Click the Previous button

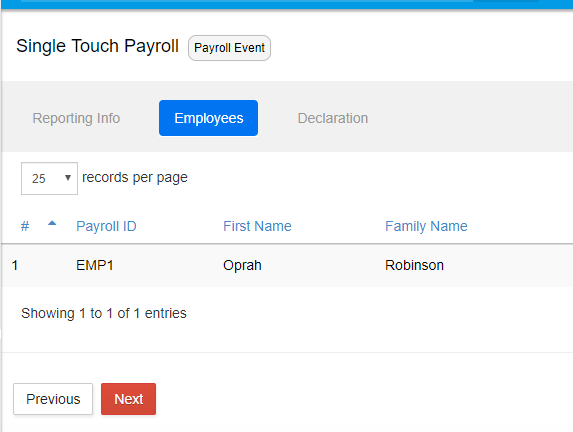click(x=53, y=399)
